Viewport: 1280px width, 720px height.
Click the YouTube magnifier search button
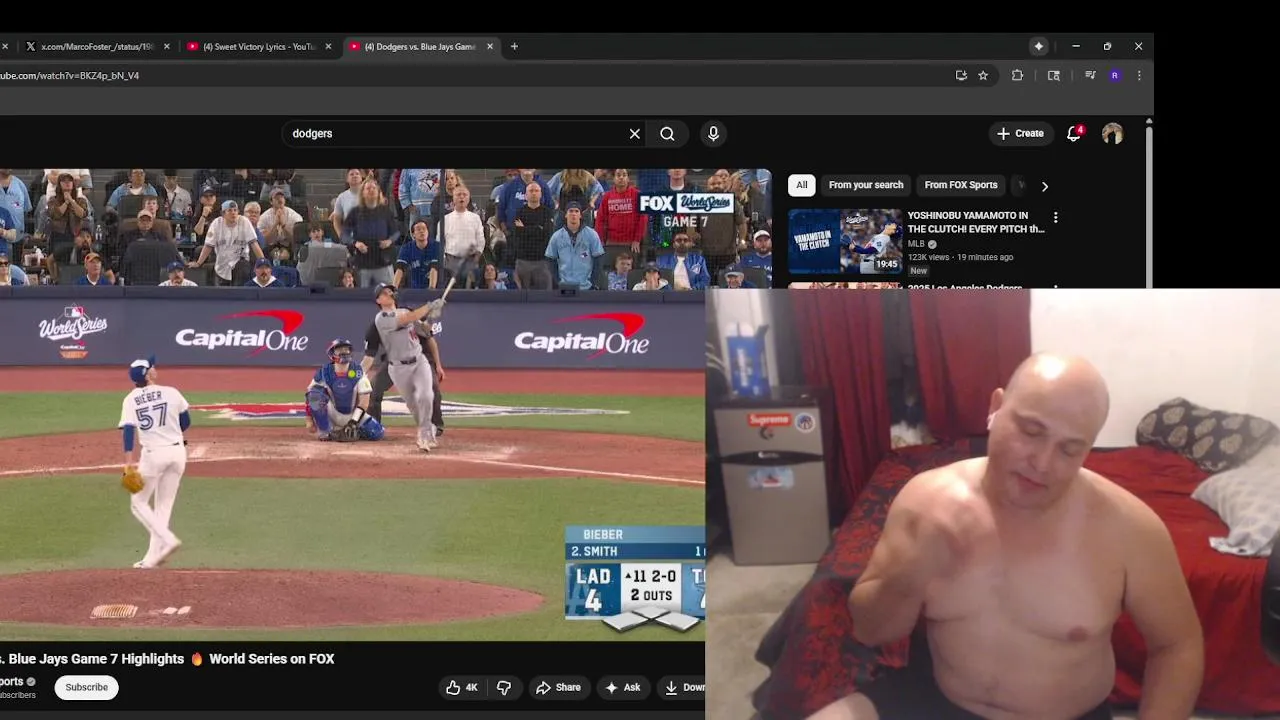point(667,133)
